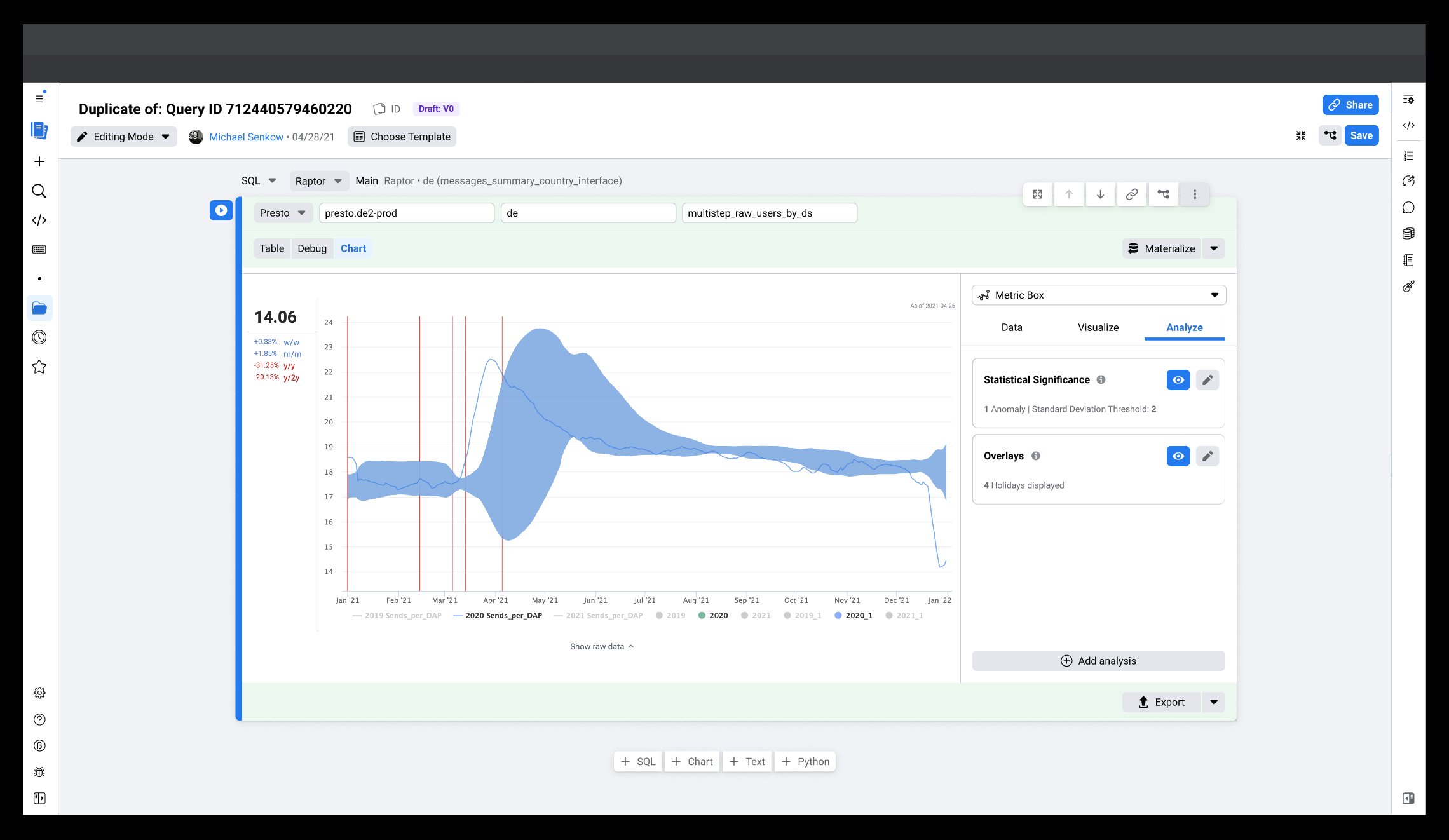Open the comments panel on the right
Screen dimensions: 1449x840
pos(1408,207)
